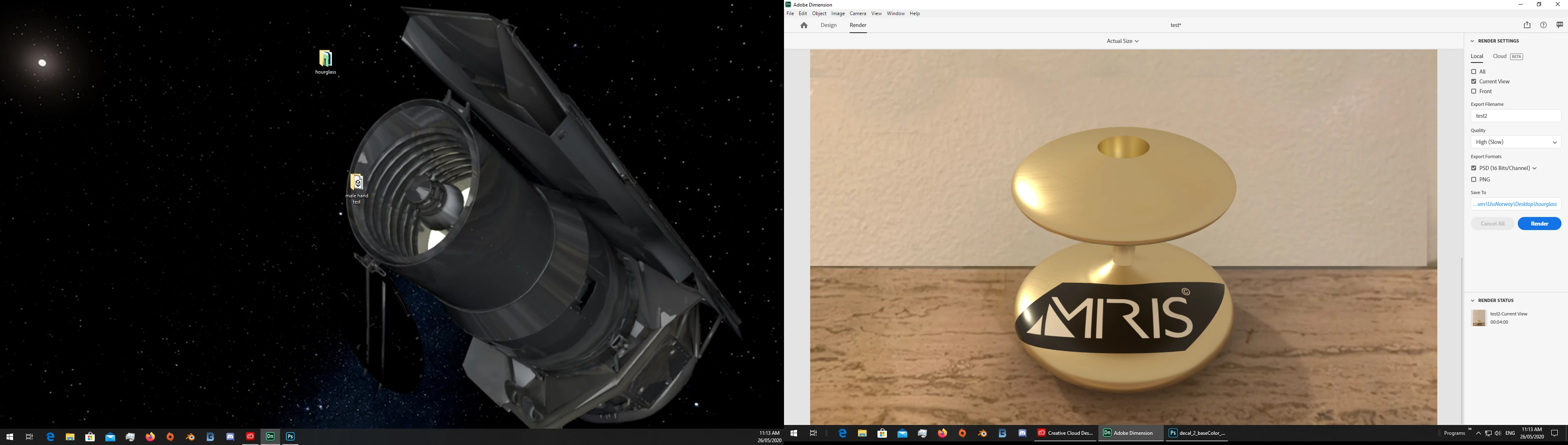Click the Export Filename test2 field
This screenshot has height=445, width=1568.
point(1515,116)
